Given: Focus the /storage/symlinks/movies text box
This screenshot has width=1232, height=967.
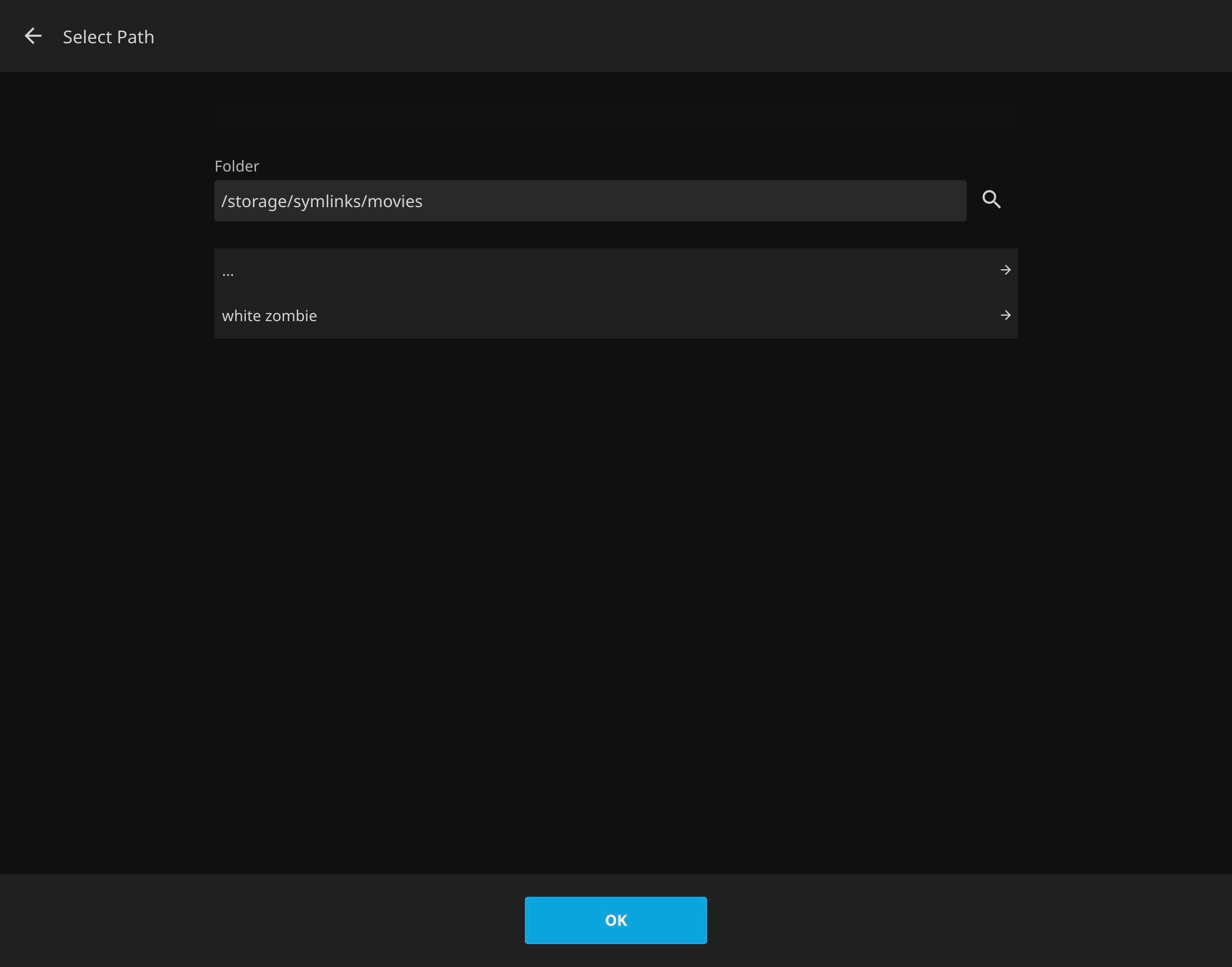Looking at the screenshot, I should click(590, 201).
